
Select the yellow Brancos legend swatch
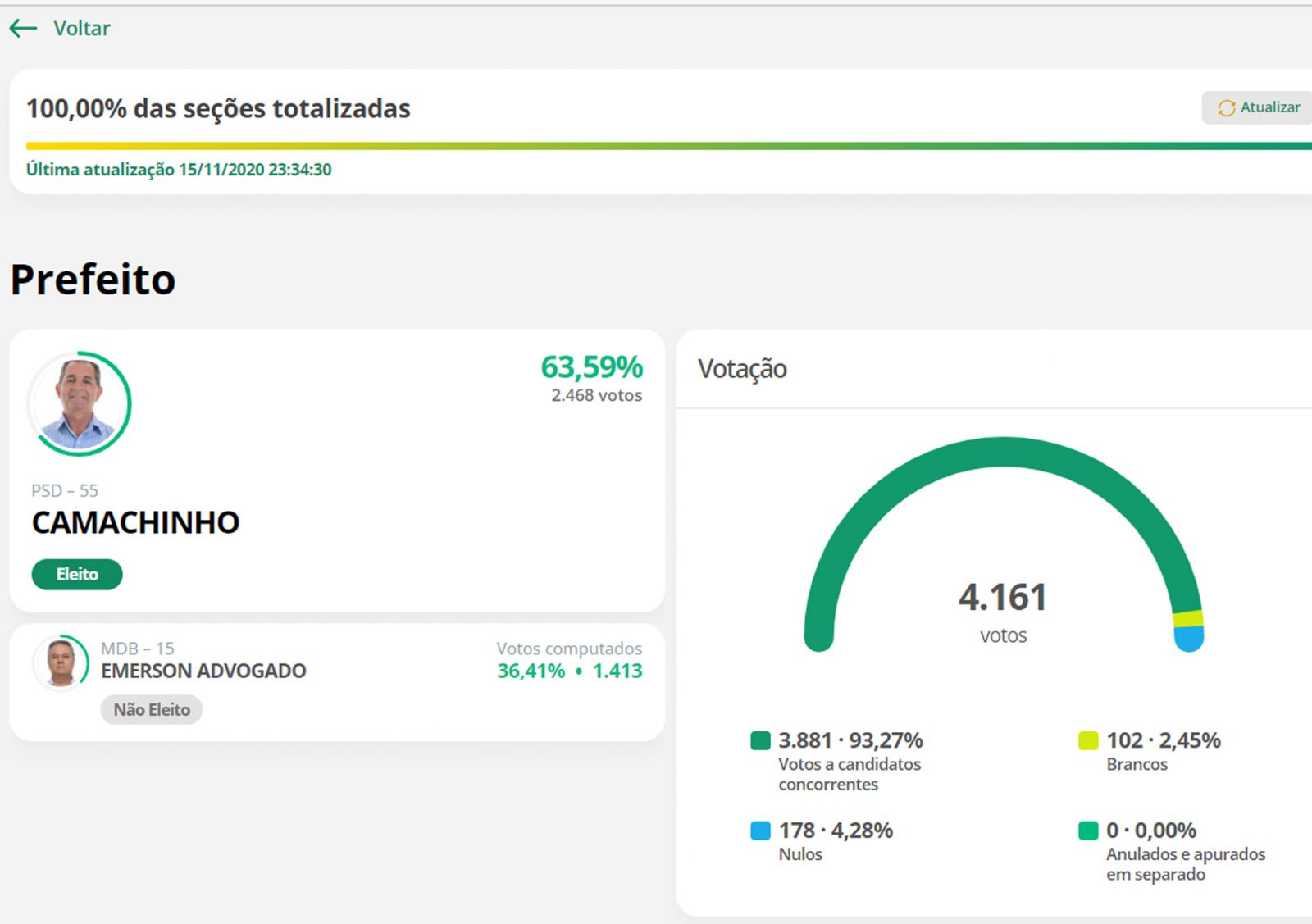(1088, 740)
